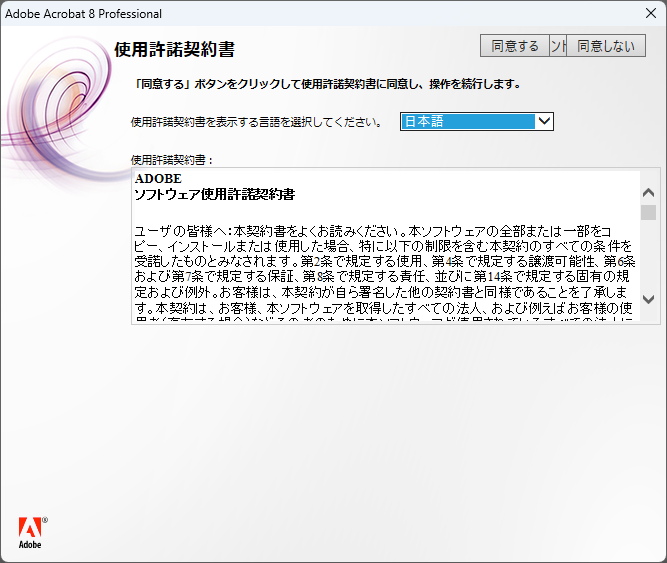The width and height of the screenshot is (667, 563).
Task: Click the Adobe Acrobat 8 Professional title text
Action: coord(83,14)
